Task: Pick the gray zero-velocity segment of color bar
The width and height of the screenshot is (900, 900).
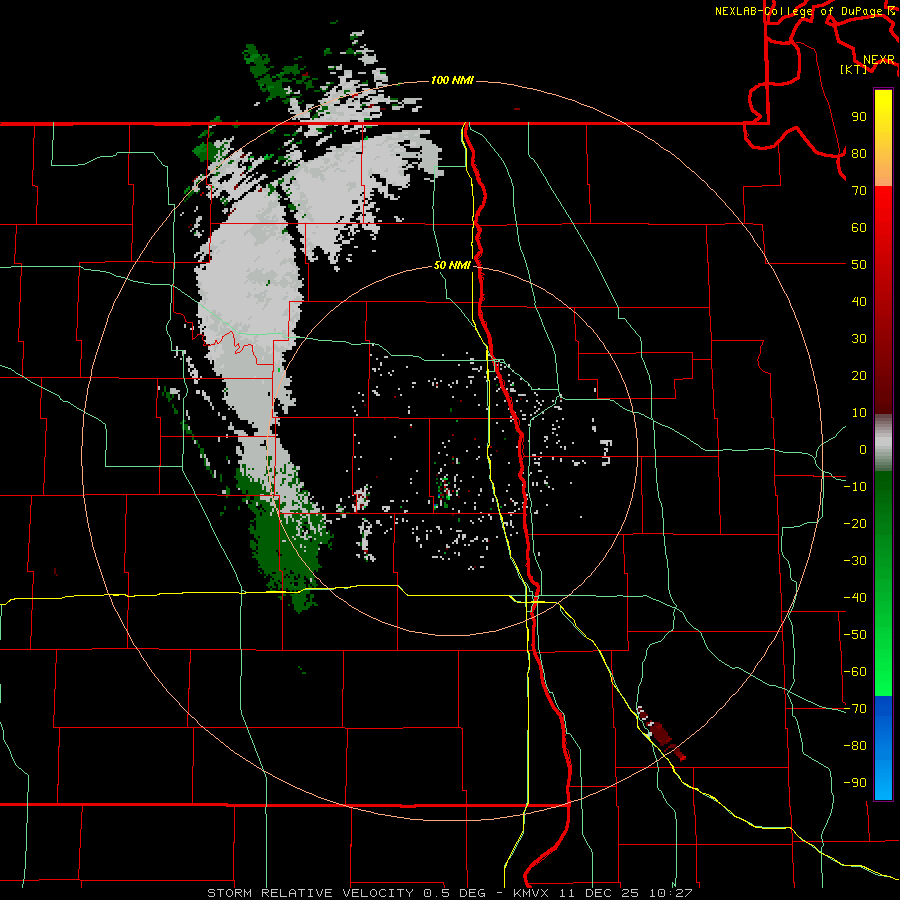Action: click(x=883, y=443)
